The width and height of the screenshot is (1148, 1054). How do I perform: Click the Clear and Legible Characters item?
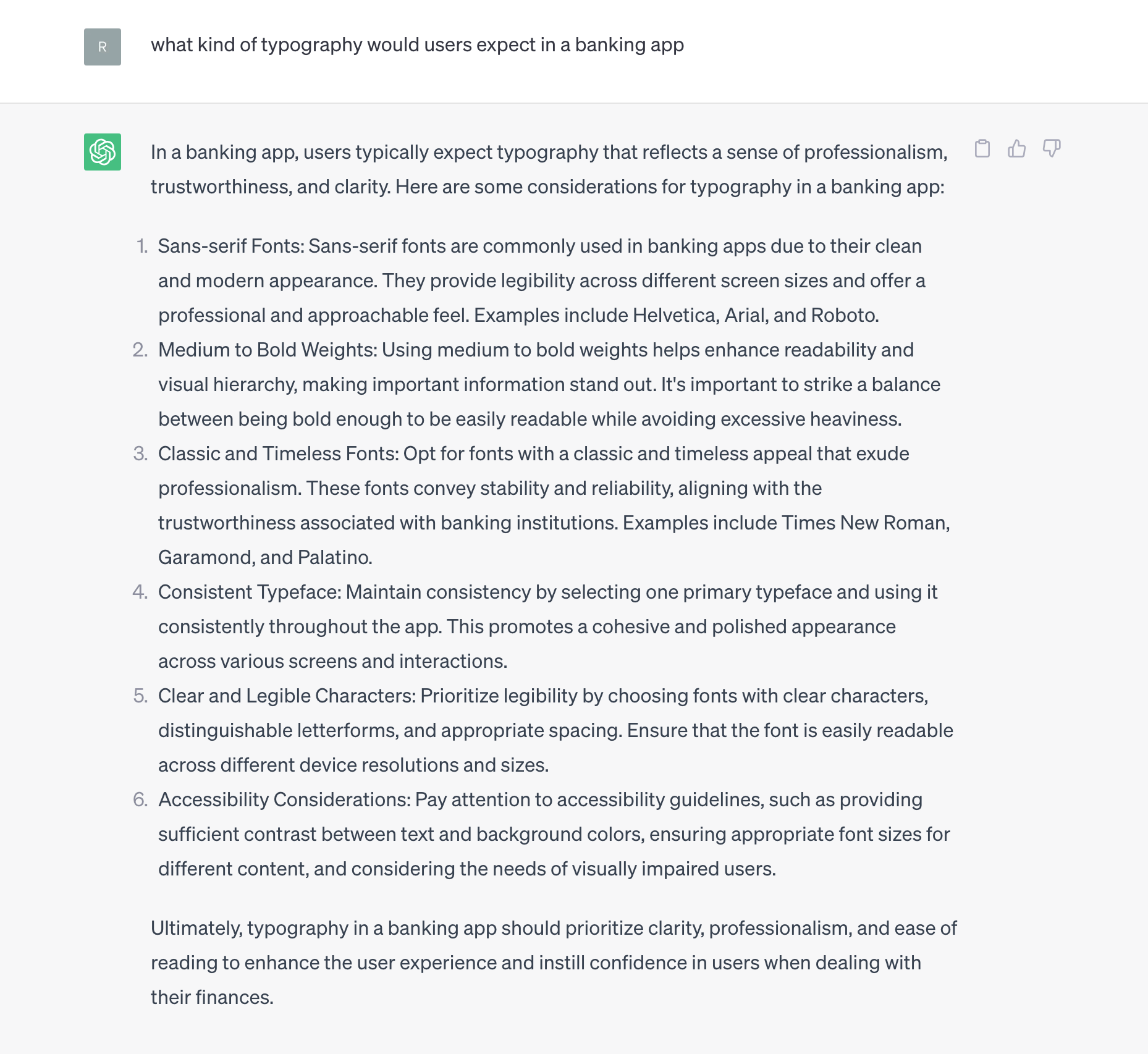coord(555,730)
